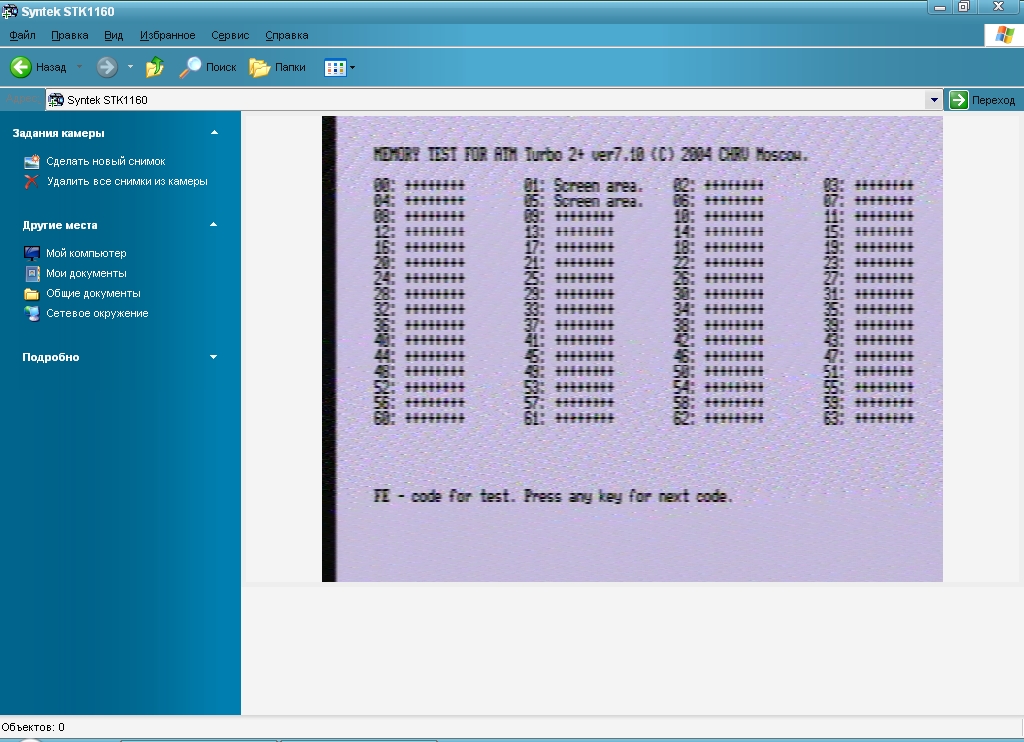
Task: Collapse the Other Places (Другие места) panel
Action: [x=214, y=225]
